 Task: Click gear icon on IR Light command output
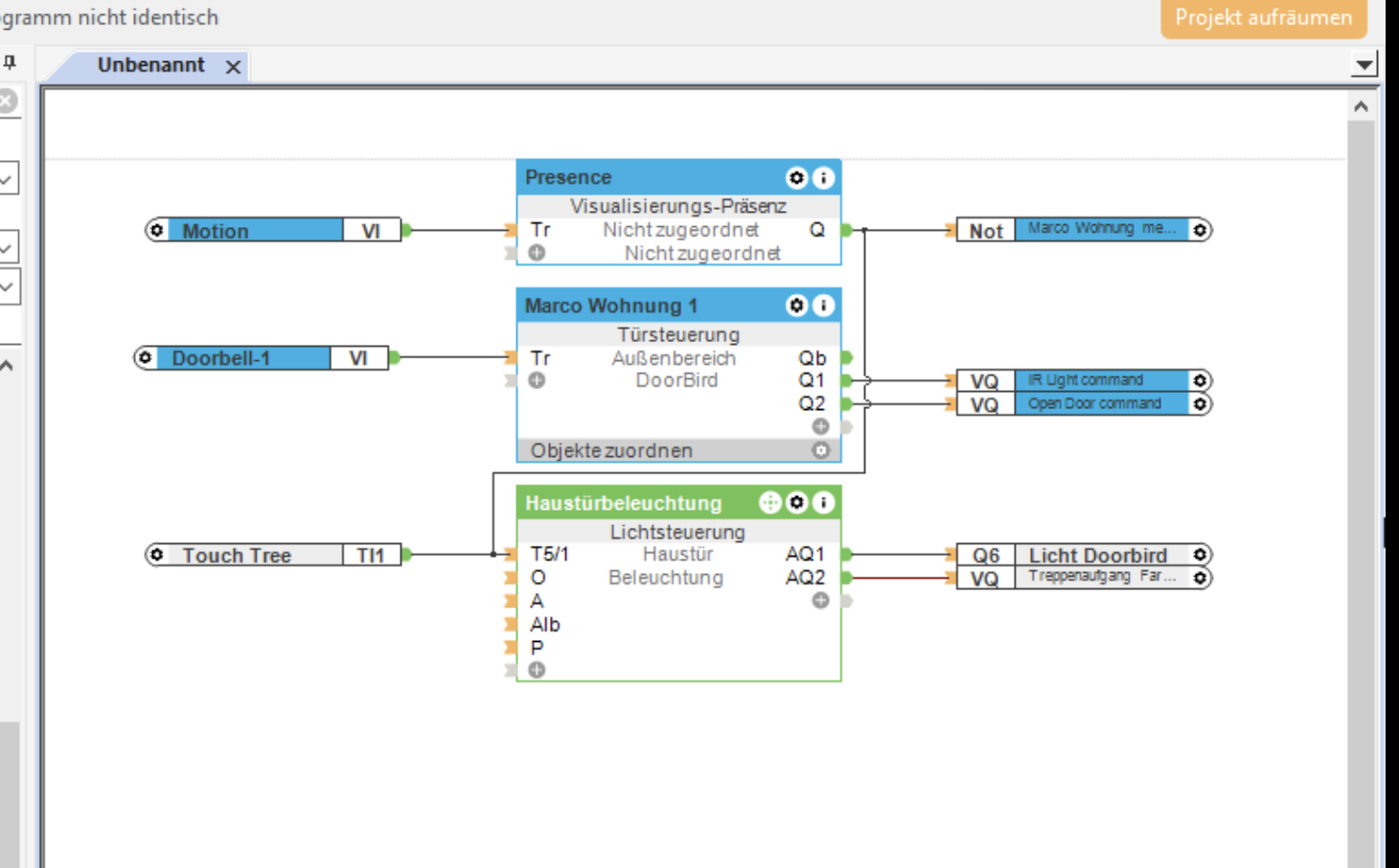(1200, 380)
